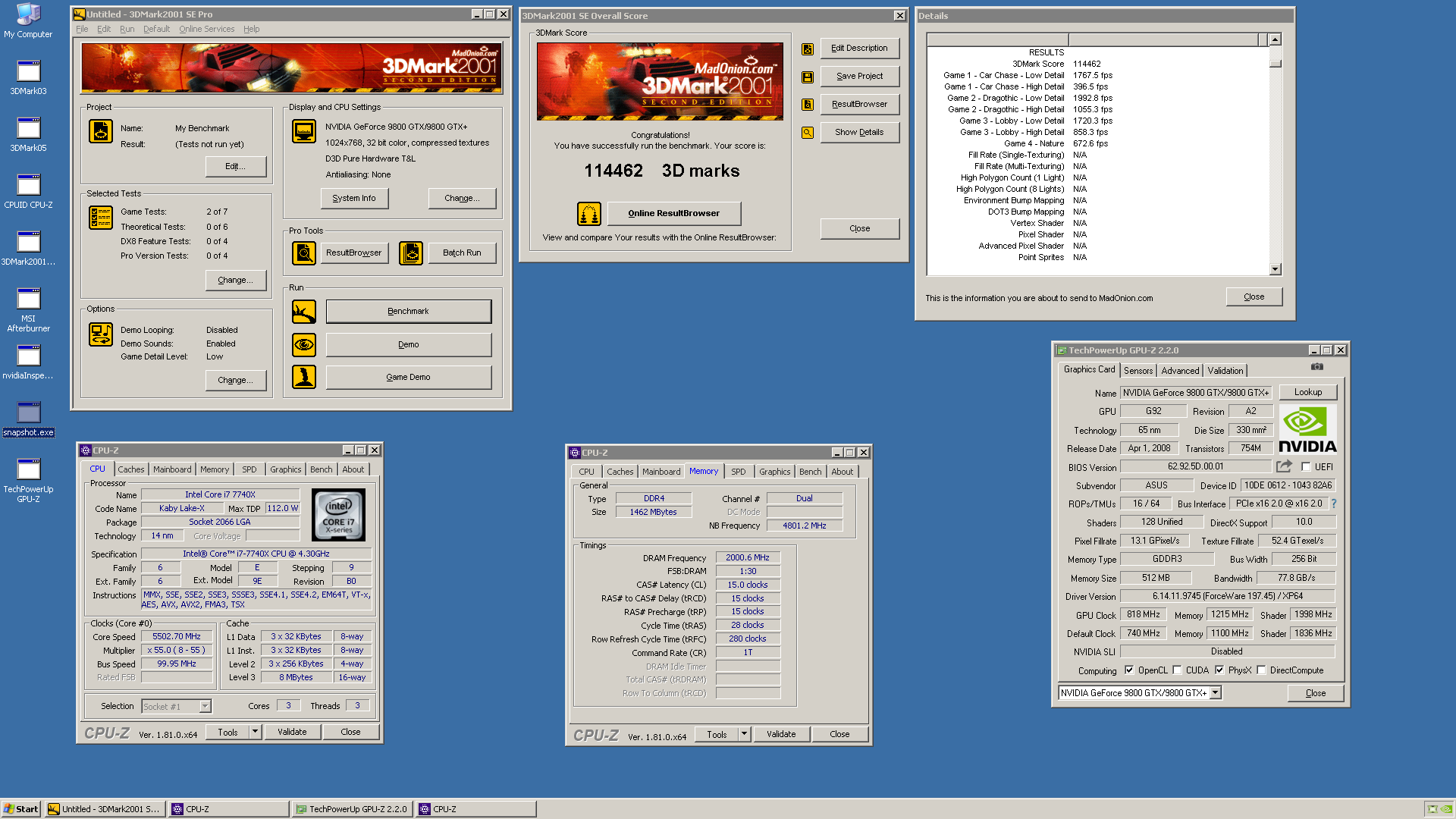The image size is (1456, 819).
Task: Click Validate in the left CPU-Z window
Action: pyautogui.click(x=292, y=732)
